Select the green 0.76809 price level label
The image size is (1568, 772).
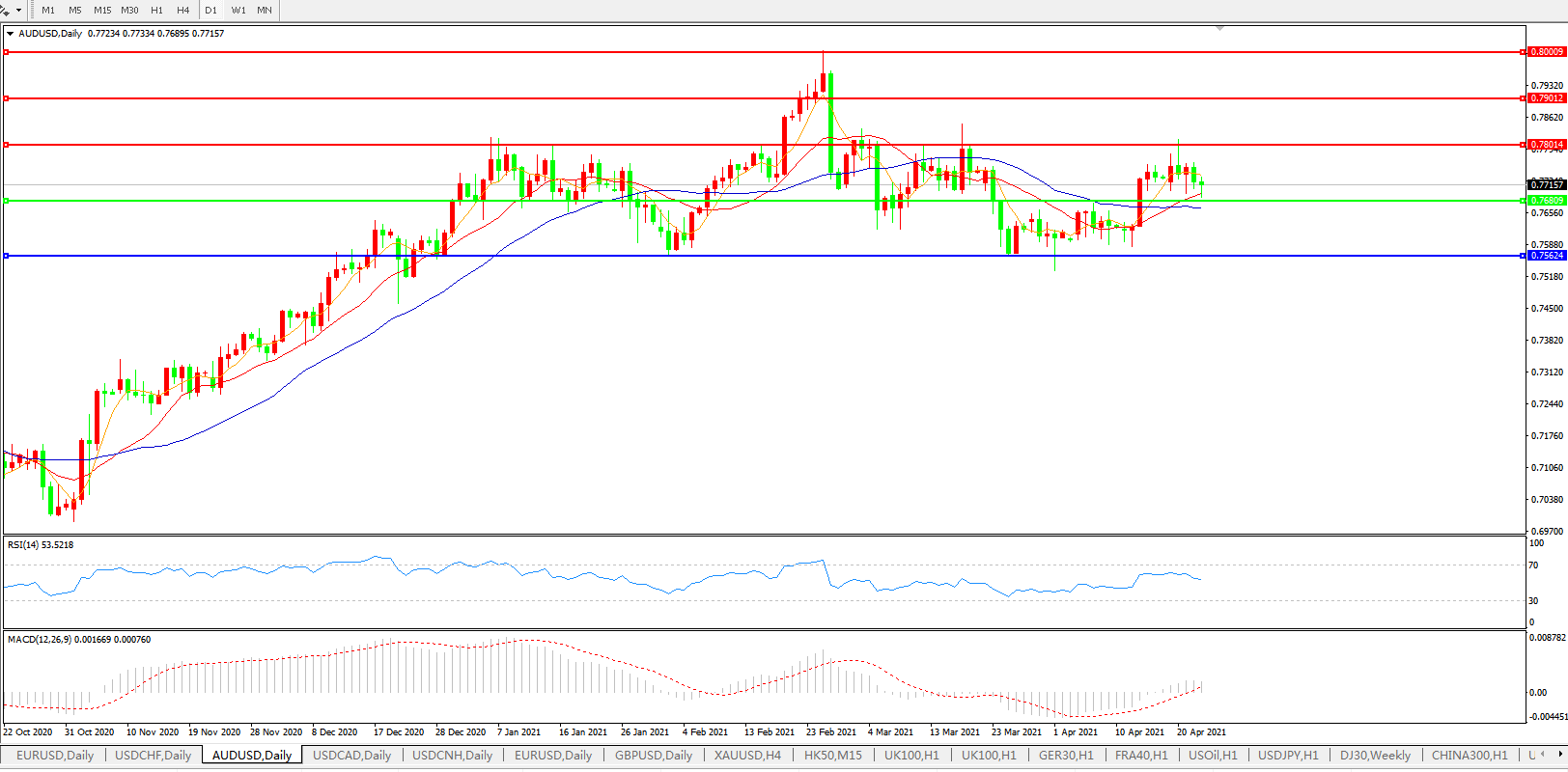coord(1547,201)
